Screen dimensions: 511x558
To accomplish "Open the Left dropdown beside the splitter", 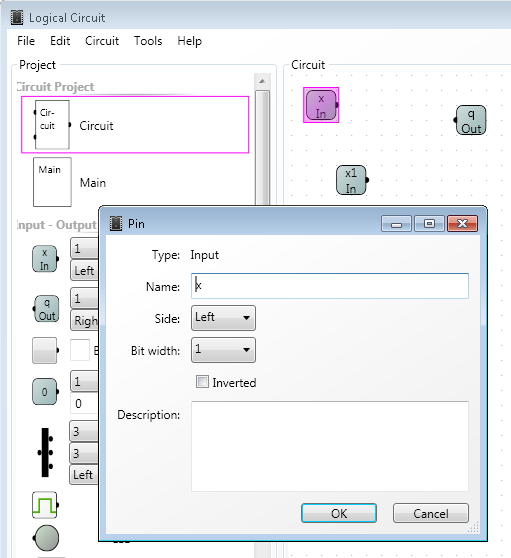I will click(84, 474).
